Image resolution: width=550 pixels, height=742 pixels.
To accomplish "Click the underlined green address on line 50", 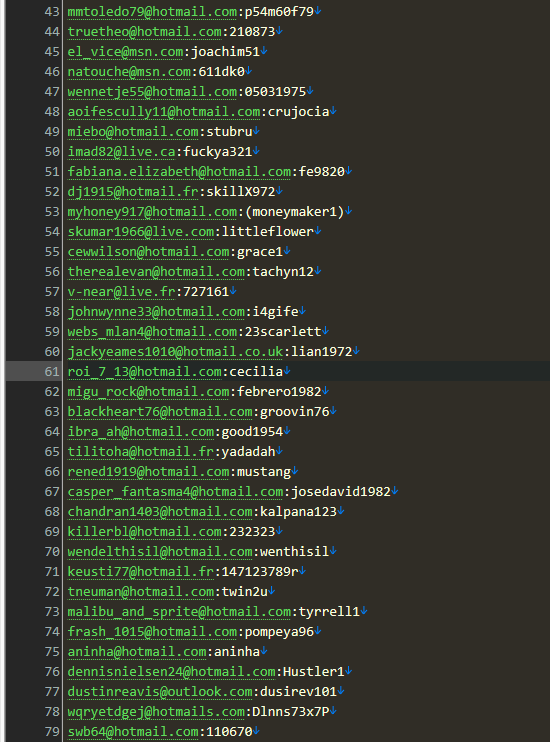I will click(x=122, y=152).
